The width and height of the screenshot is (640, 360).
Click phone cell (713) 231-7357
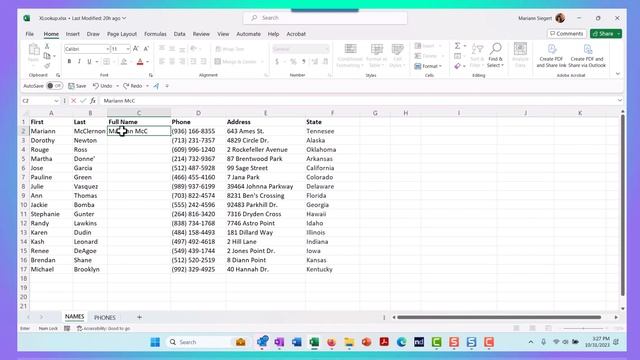tap(198, 140)
